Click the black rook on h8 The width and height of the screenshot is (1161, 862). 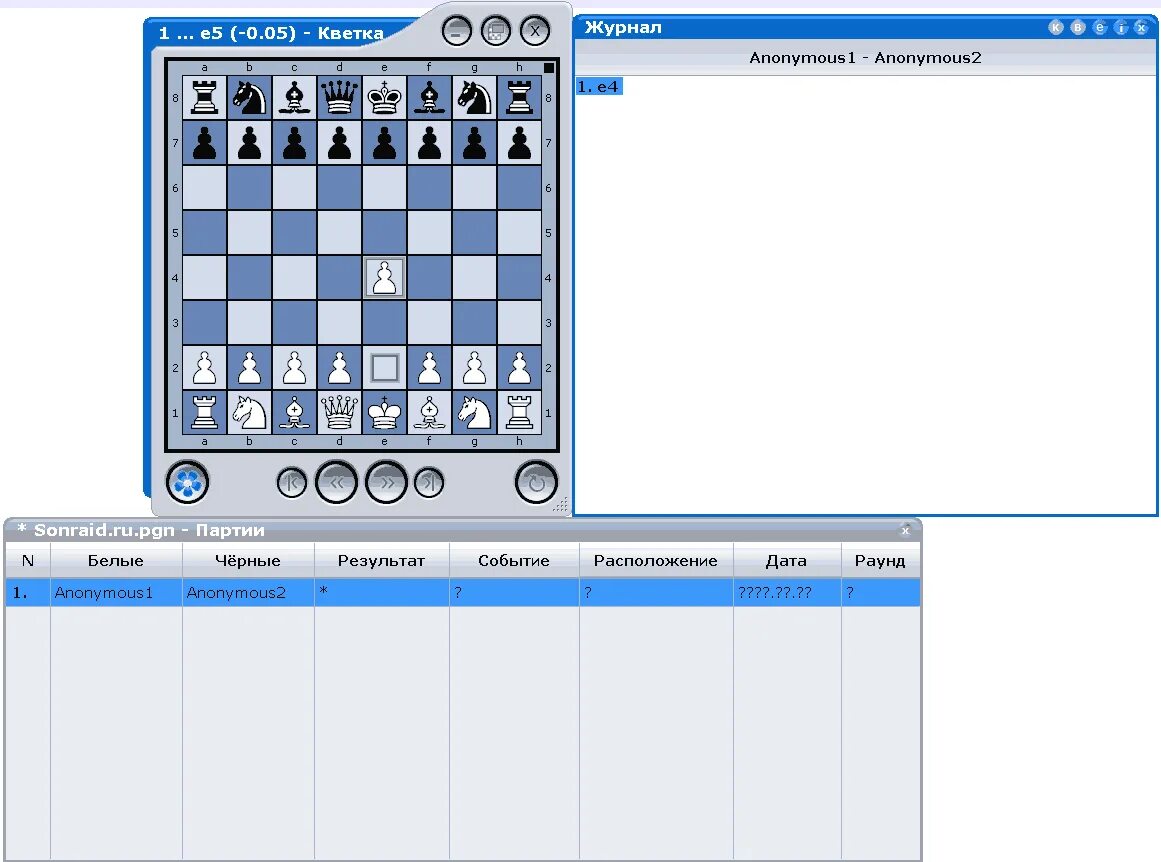[519, 98]
